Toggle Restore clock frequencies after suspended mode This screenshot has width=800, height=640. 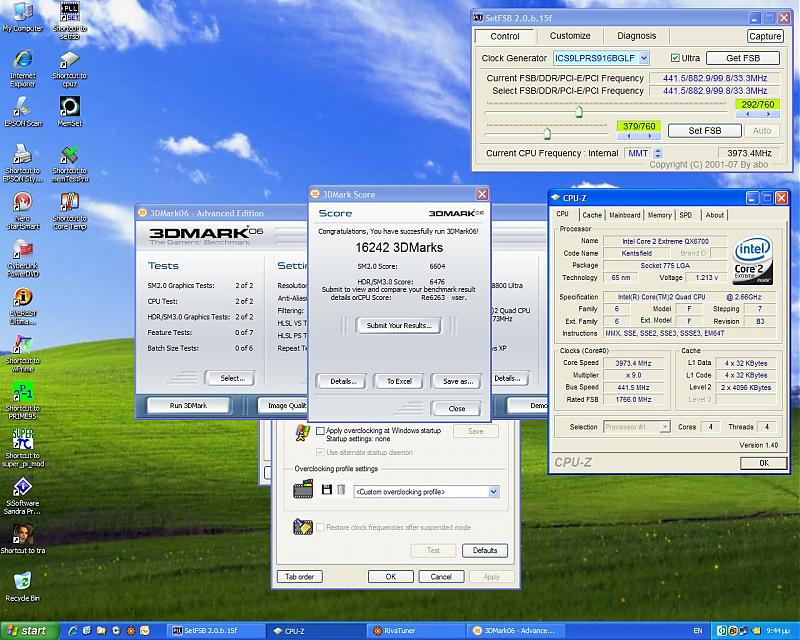[320, 527]
